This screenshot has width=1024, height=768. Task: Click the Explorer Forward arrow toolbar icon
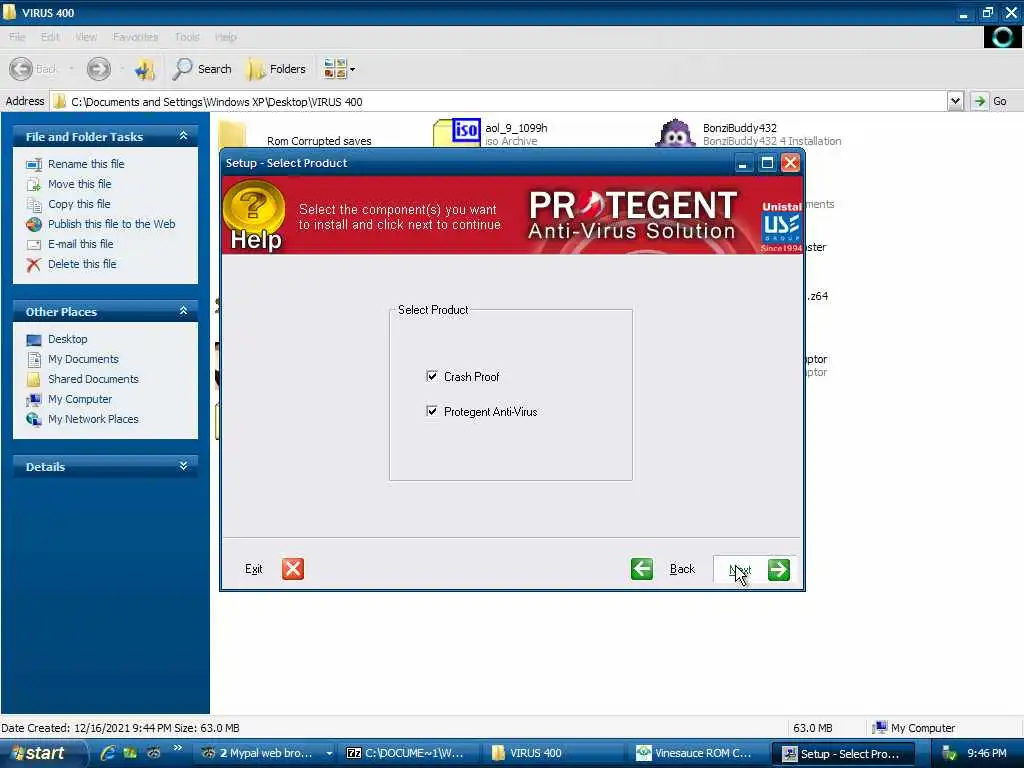pyautogui.click(x=99, y=69)
